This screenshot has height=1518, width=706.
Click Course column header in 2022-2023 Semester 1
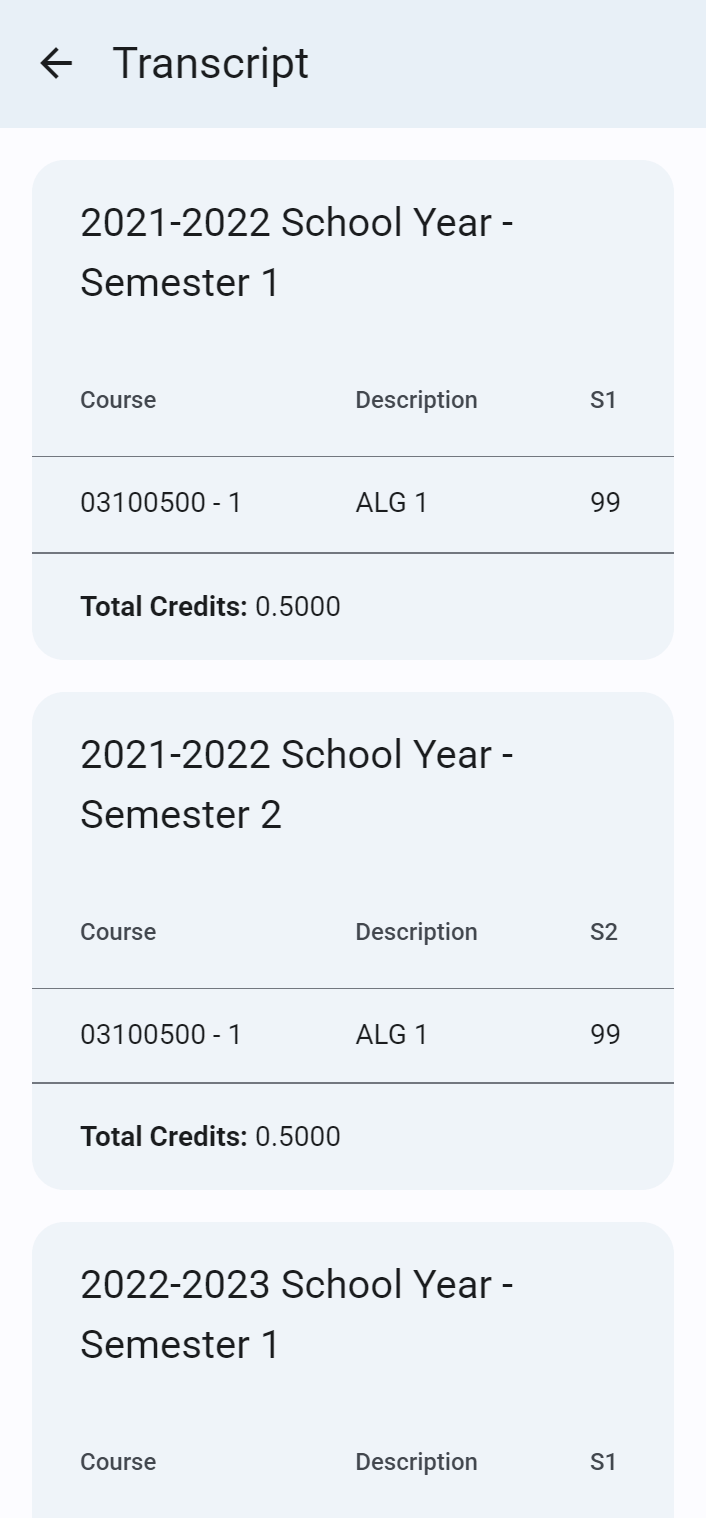pos(118,1462)
